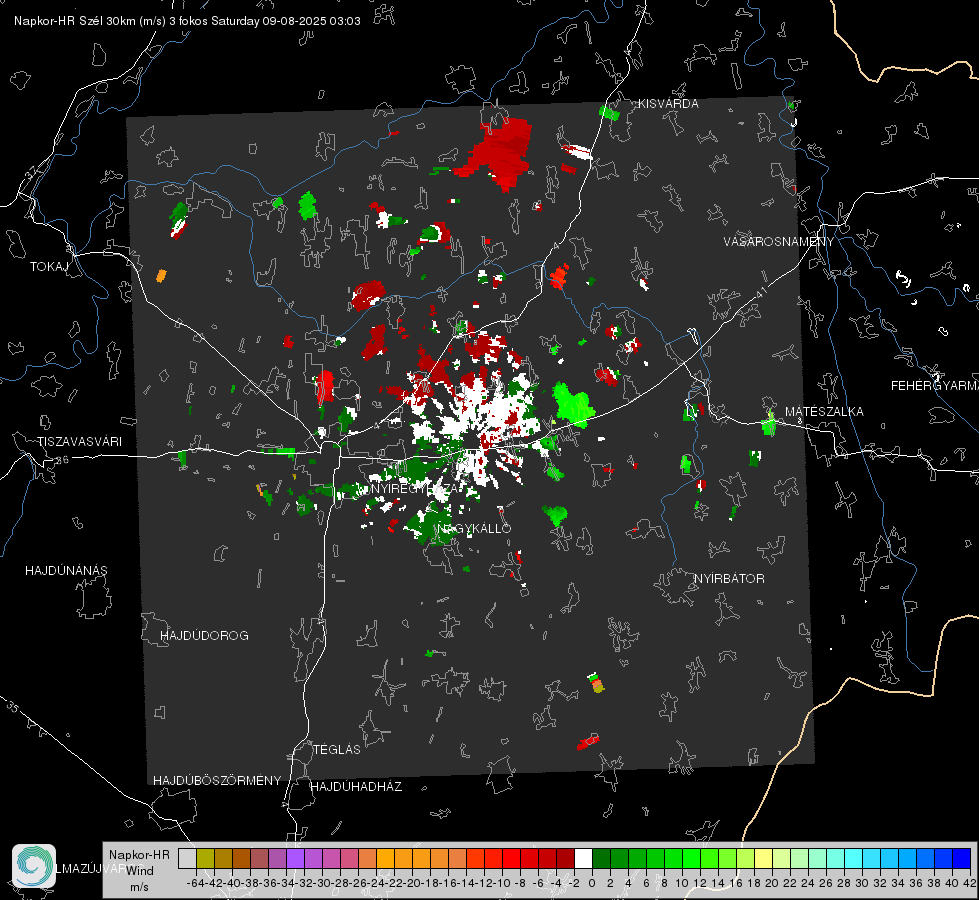This screenshot has width=979, height=900.
Task: Click the swirl logo icon beside the legend
Action: pyautogui.click(x=34, y=866)
